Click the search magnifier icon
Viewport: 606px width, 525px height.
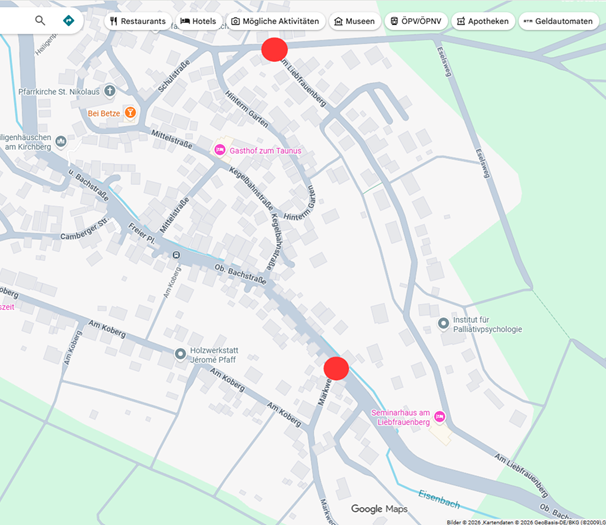(x=40, y=20)
